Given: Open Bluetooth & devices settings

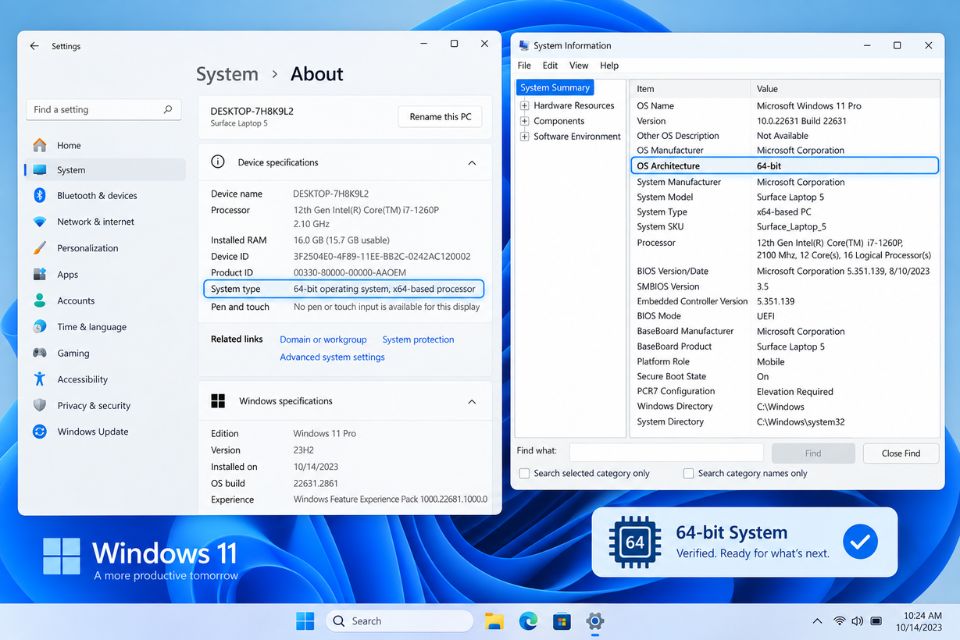Looking at the screenshot, I should [97, 195].
